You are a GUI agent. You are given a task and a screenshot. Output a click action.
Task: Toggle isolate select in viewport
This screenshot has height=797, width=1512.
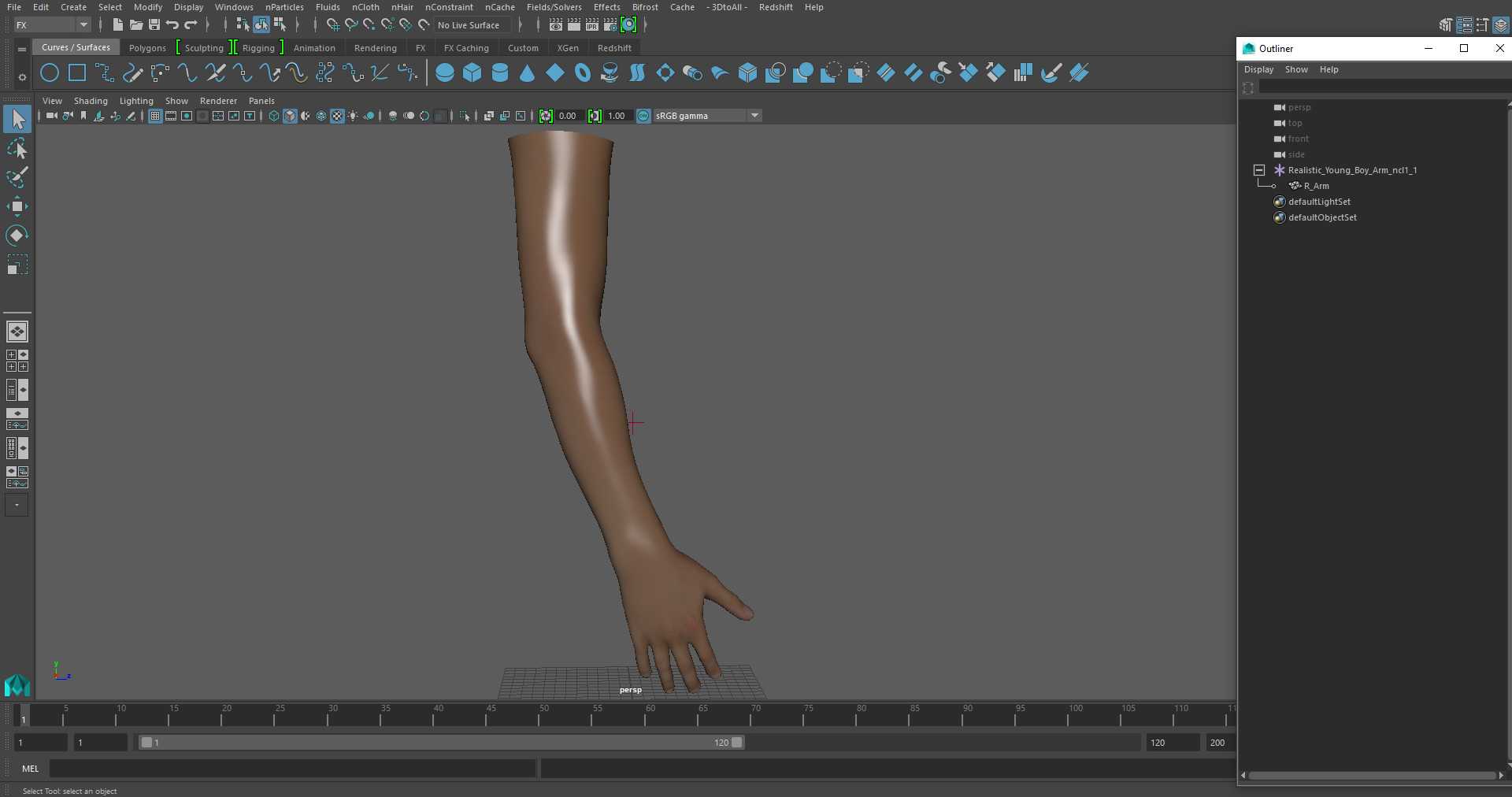(465, 117)
